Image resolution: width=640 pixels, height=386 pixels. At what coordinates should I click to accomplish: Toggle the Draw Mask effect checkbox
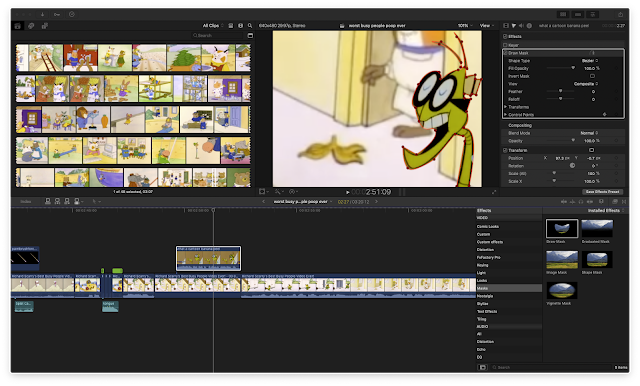[505, 53]
